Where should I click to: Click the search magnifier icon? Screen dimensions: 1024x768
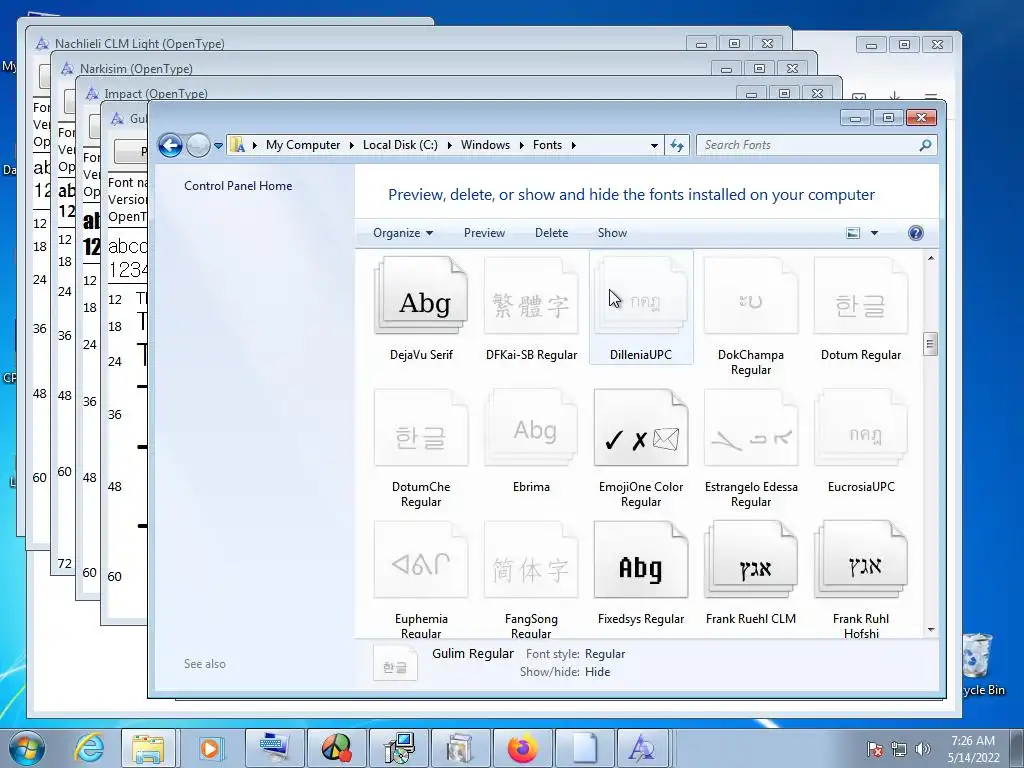tap(925, 145)
